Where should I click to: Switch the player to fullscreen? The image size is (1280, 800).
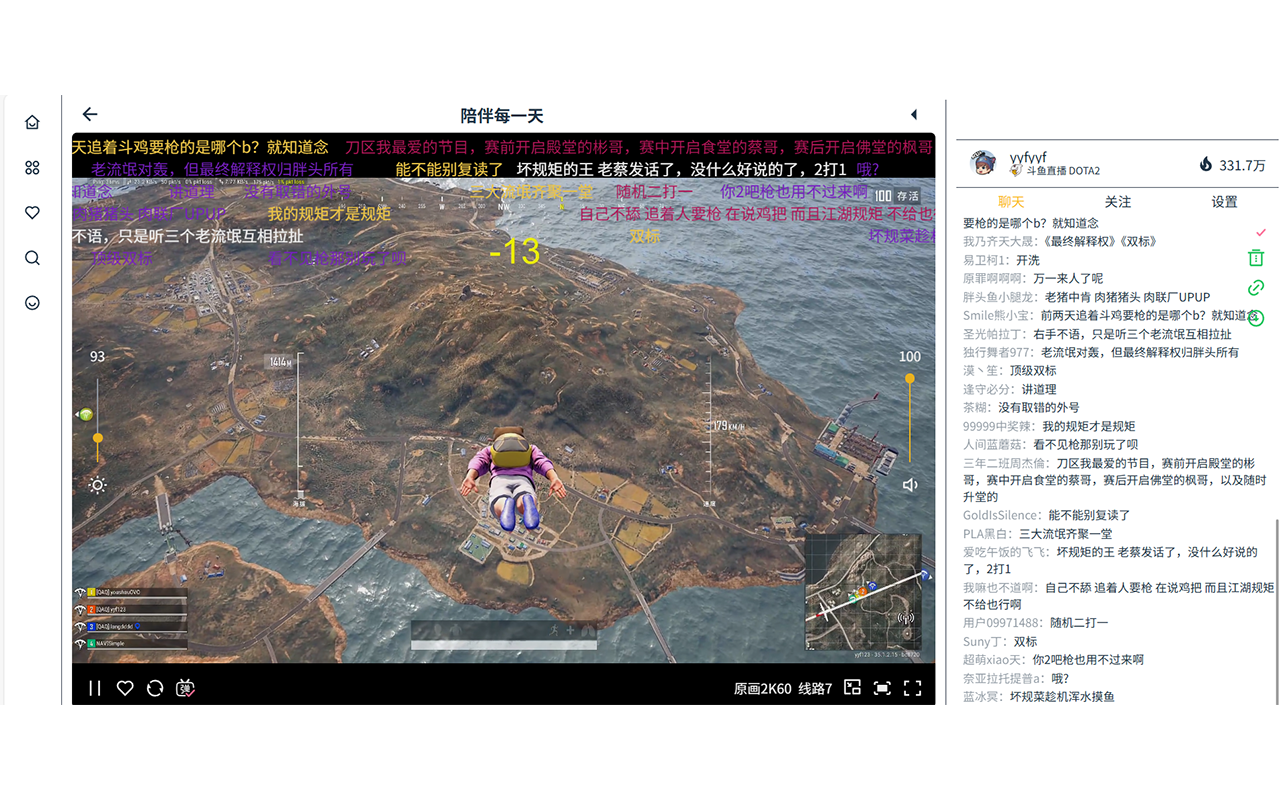(912, 688)
